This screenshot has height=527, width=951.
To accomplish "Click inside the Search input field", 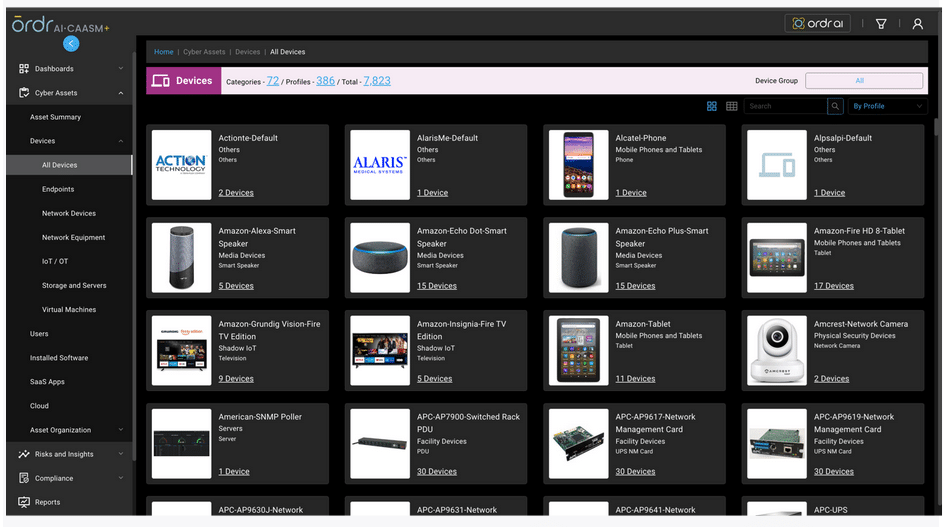I will tap(785, 106).
